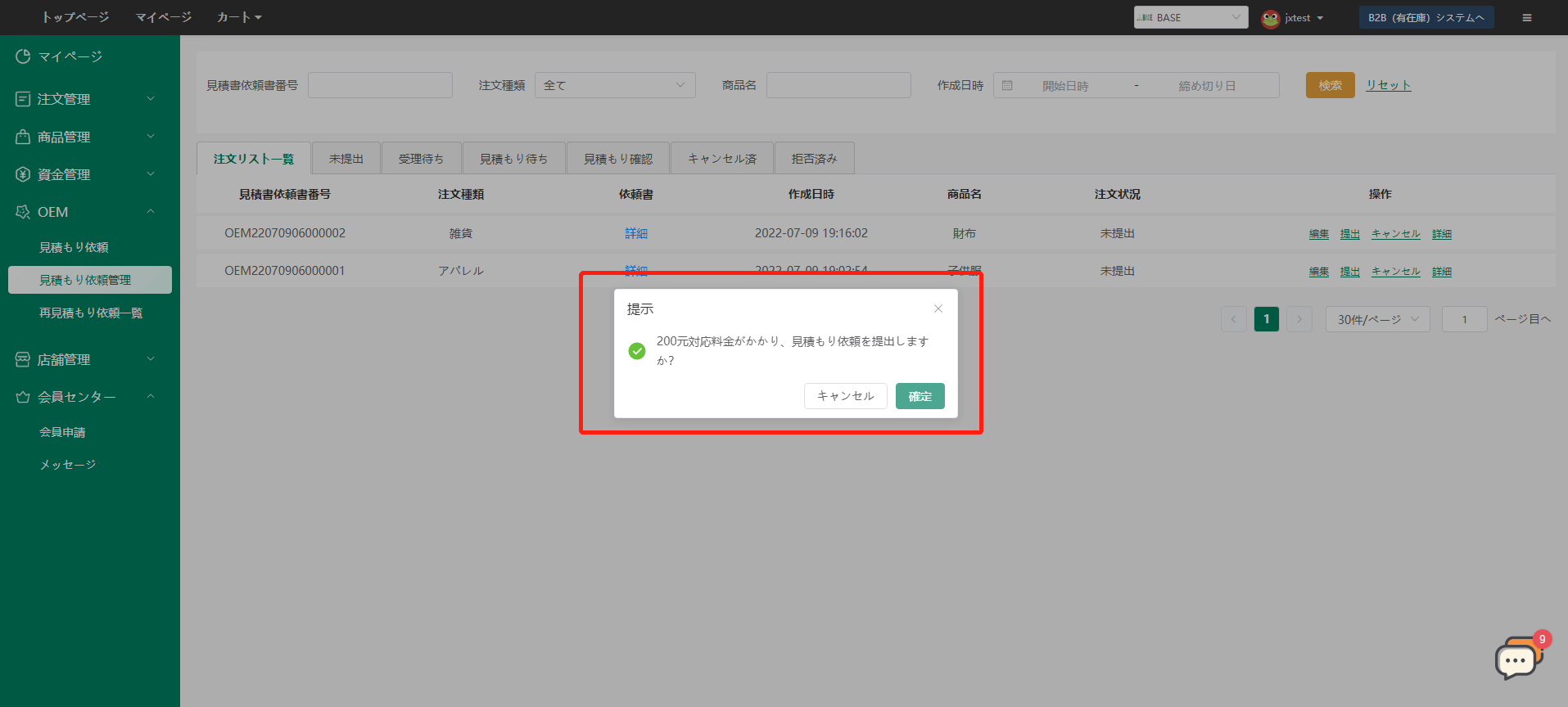Open the jxtest user dropdown arrow

(1320, 18)
